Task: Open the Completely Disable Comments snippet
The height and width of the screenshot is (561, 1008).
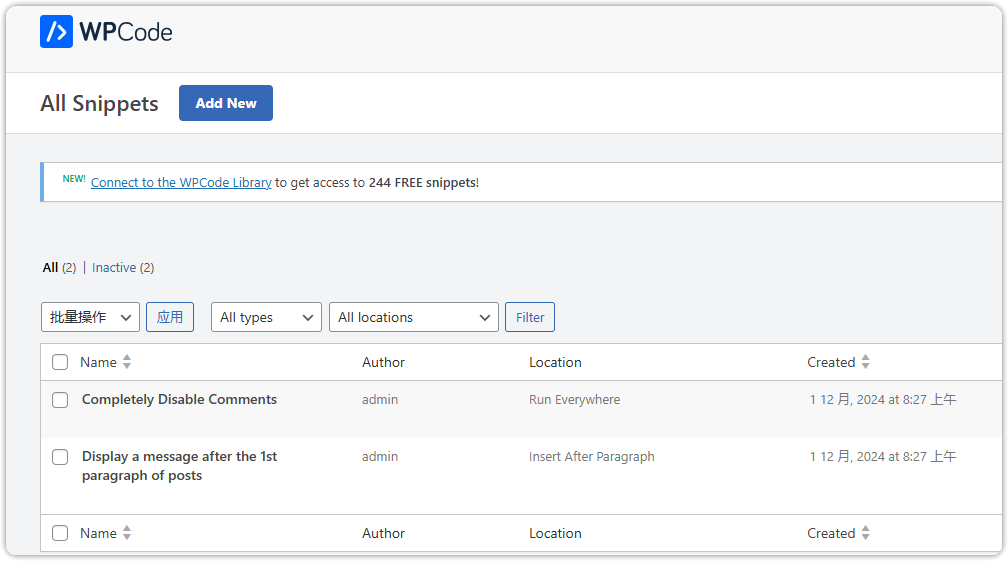Action: tap(179, 399)
